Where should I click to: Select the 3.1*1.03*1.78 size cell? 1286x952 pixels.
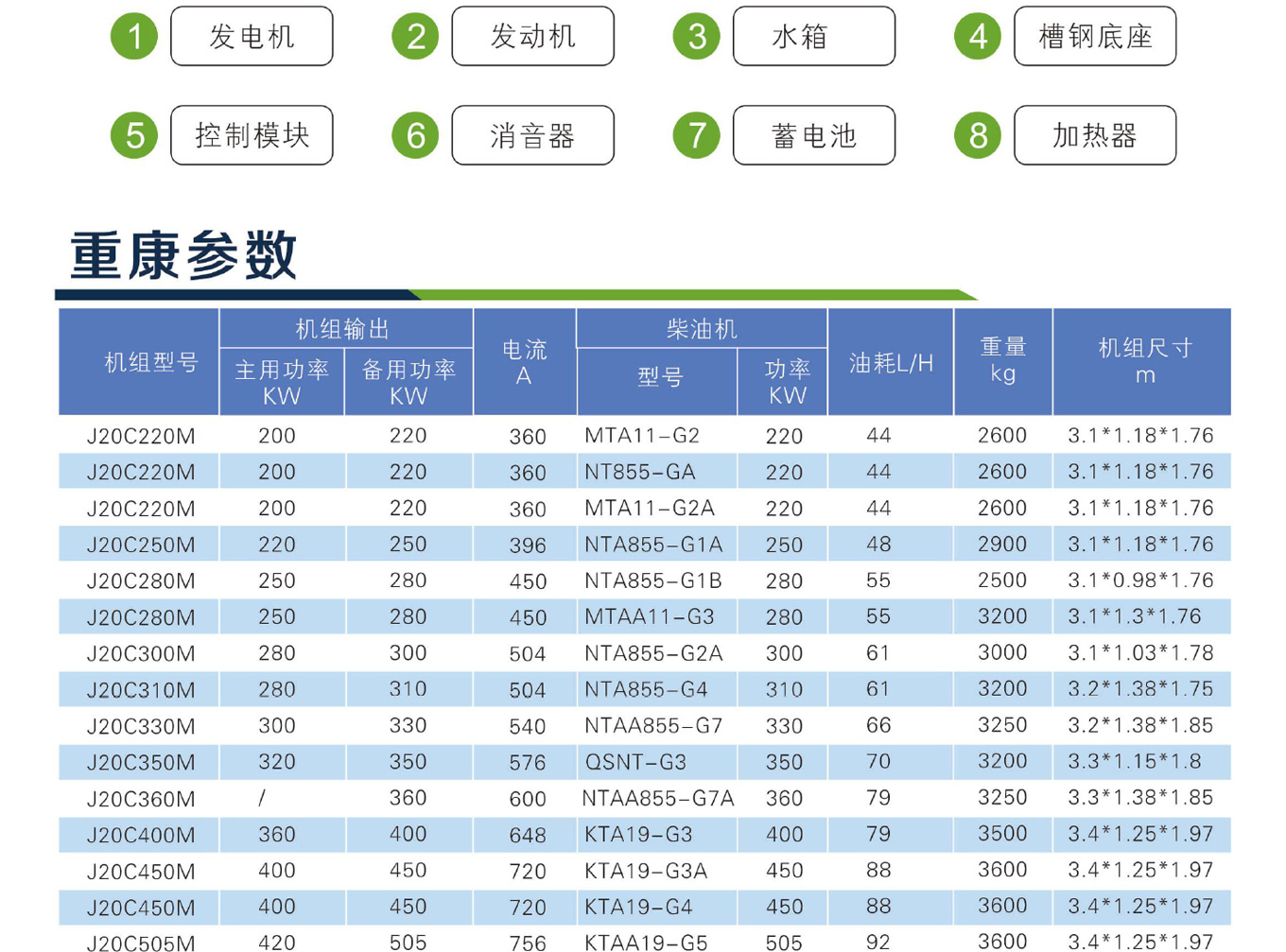tap(1140, 653)
